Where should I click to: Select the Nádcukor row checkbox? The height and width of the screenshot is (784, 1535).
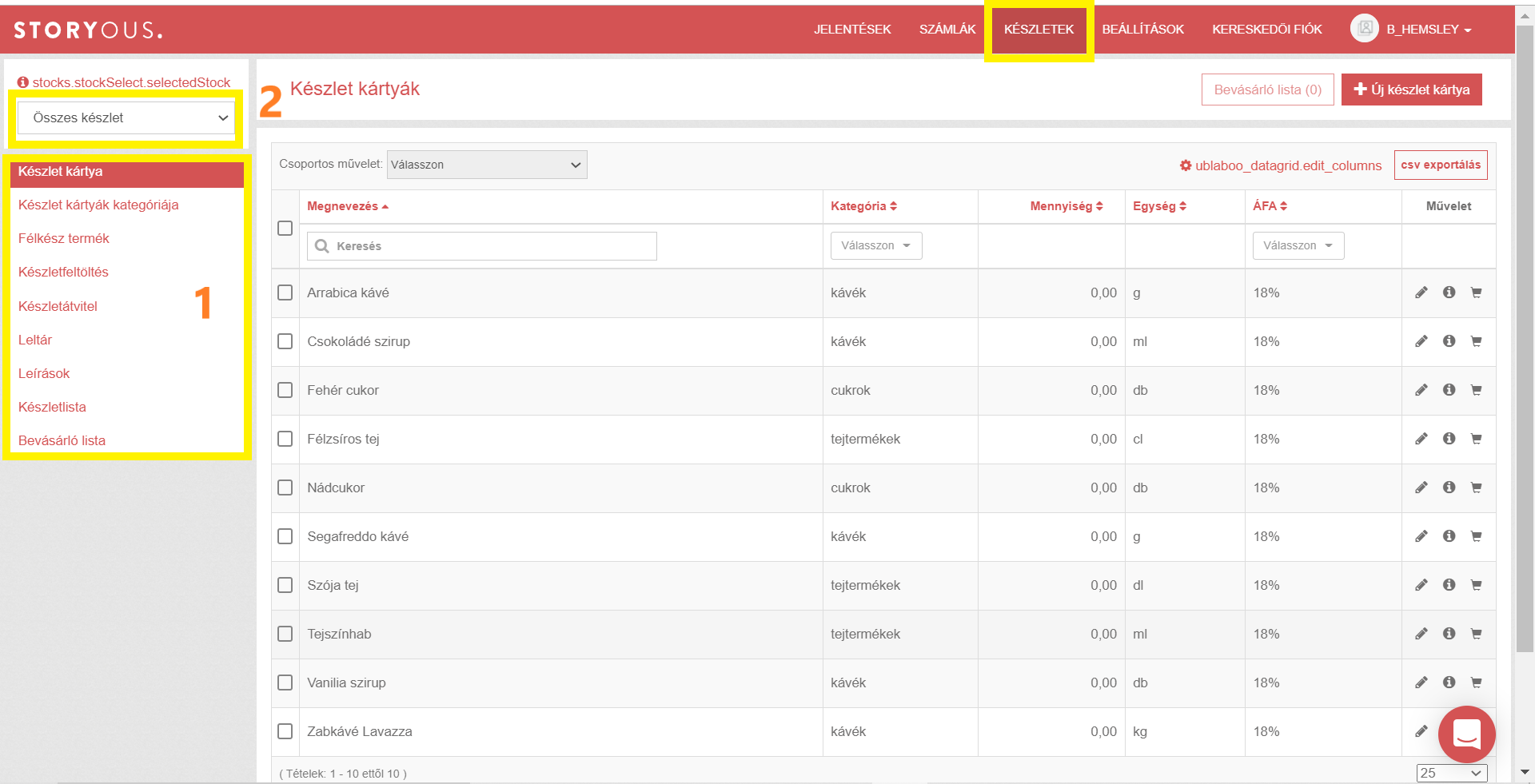tap(285, 488)
